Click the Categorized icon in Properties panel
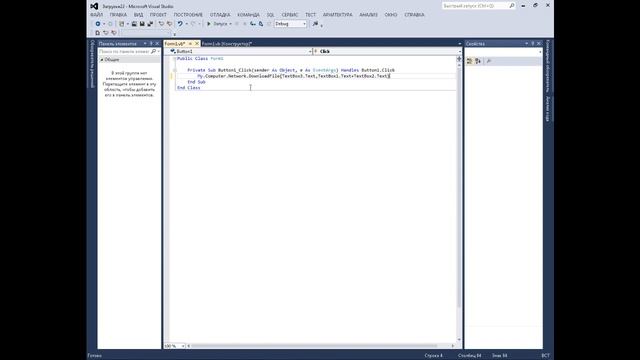The height and width of the screenshot is (360, 640). click(x=469, y=61)
